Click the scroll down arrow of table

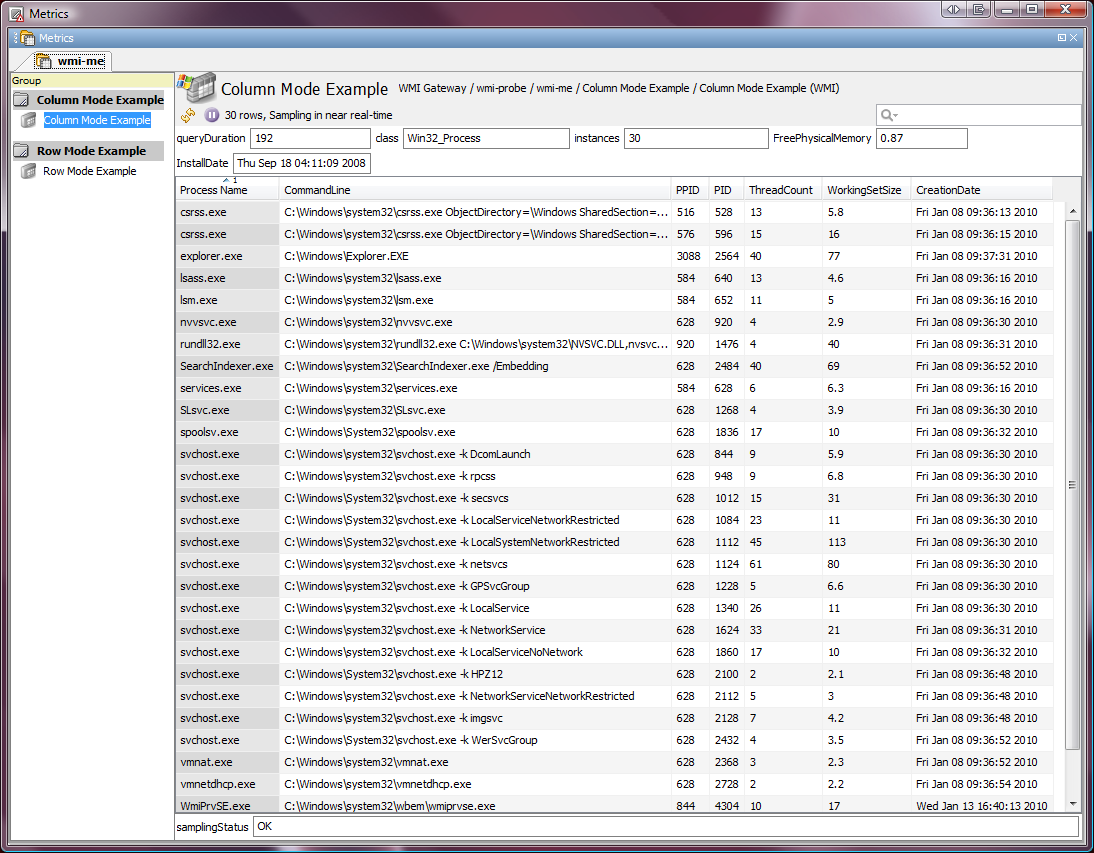(1073, 803)
